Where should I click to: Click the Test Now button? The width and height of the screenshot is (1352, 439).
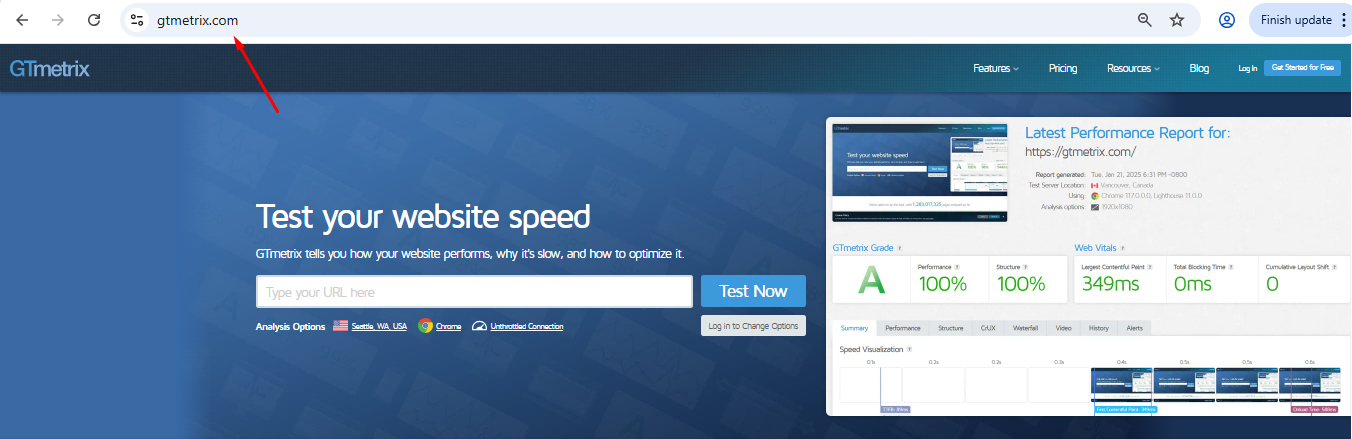[x=753, y=291]
